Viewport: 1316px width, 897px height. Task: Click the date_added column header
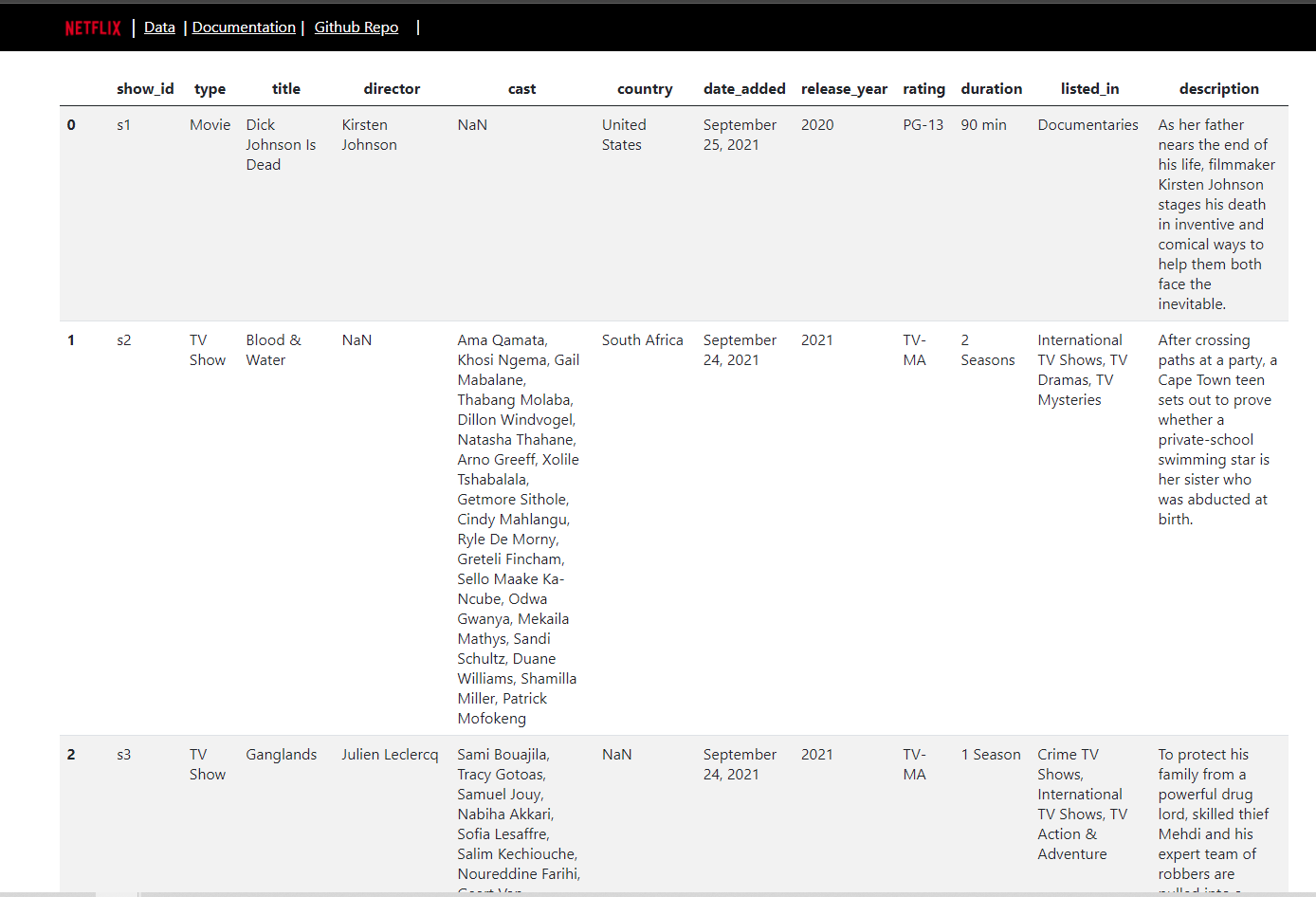coord(744,88)
